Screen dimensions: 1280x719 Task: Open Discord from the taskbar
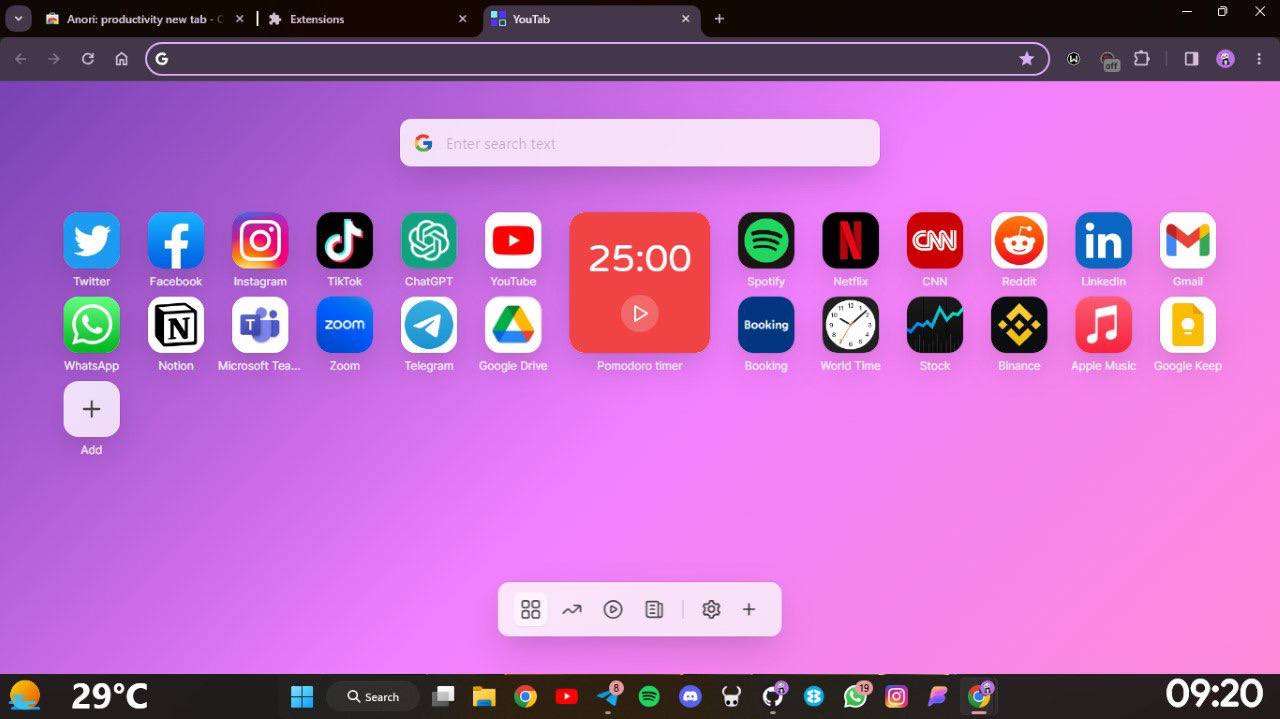690,696
